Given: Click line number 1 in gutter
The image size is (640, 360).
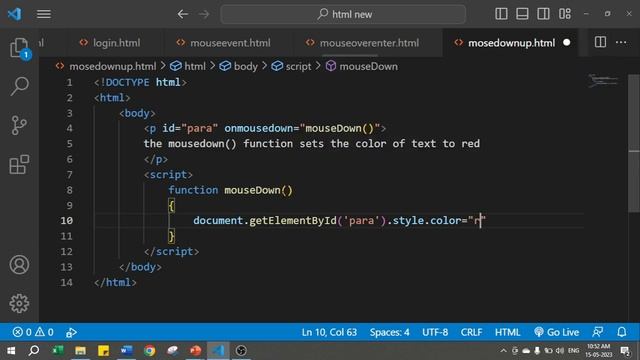Looking at the screenshot, I should pos(69,82).
